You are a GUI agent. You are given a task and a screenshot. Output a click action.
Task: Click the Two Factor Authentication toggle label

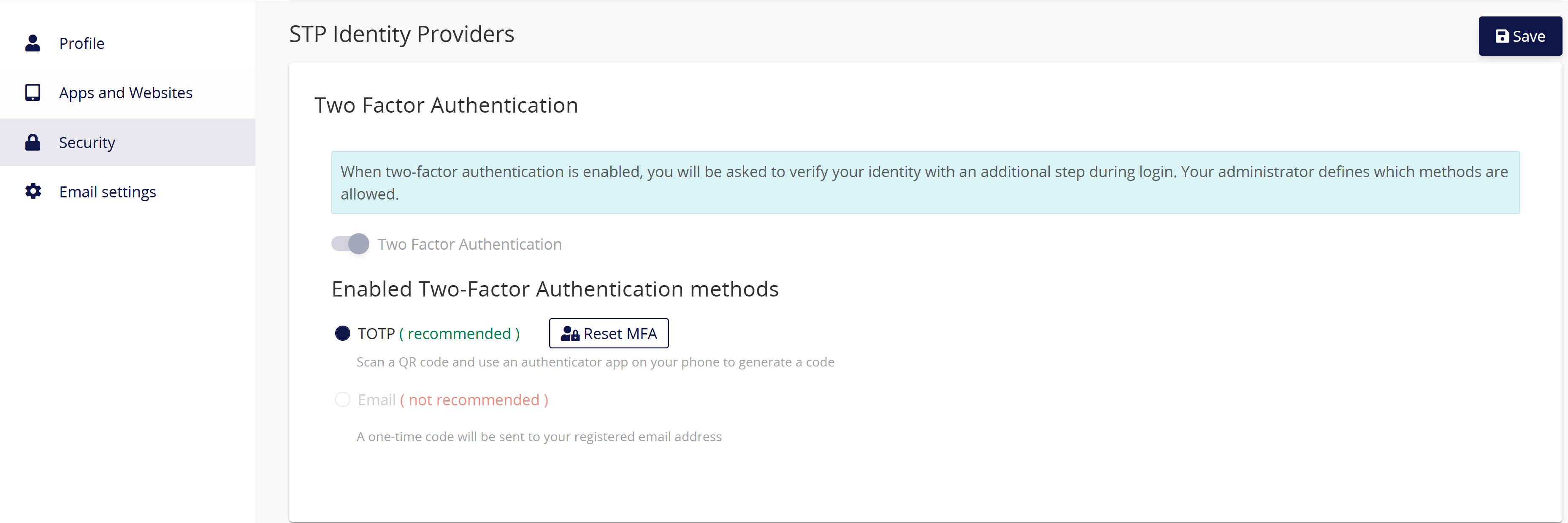coord(469,245)
